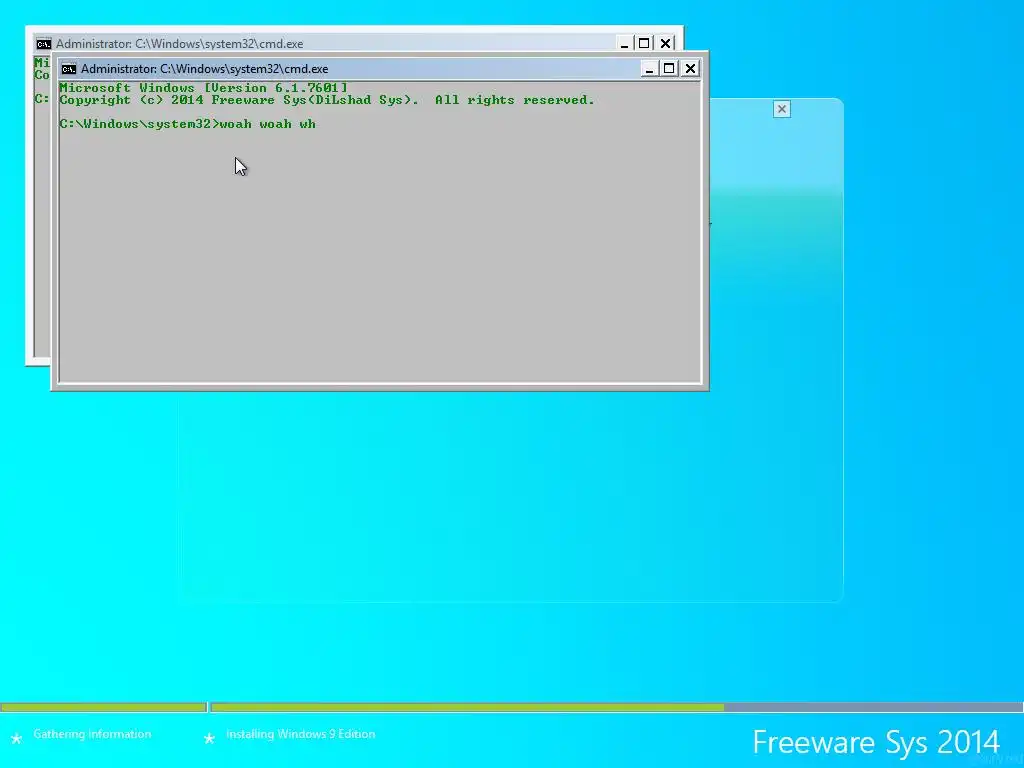The width and height of the screenshot is (1024, 768).
Task: Minimize the back cmd.exe window
Action: 624,44
